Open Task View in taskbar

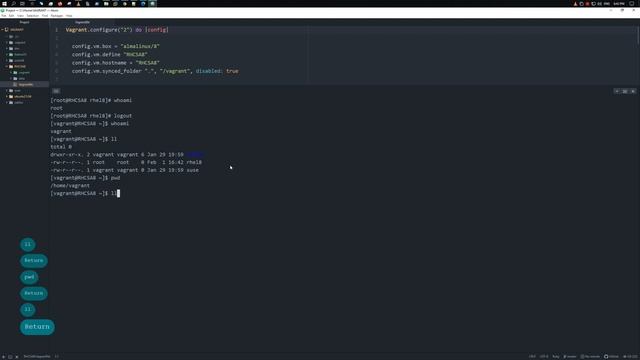pos(22,3)
